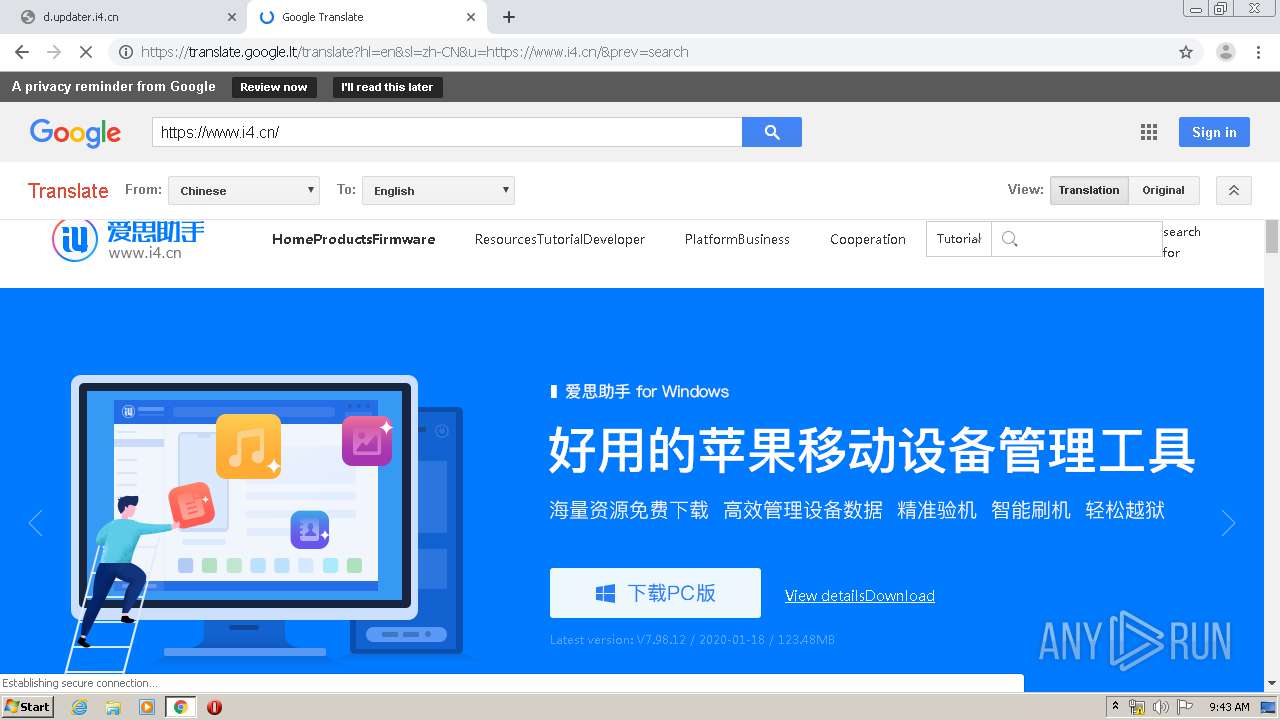Open a new tab with the plus button
This screenshot has height=720, width=1280.
(x=508, y=17)
